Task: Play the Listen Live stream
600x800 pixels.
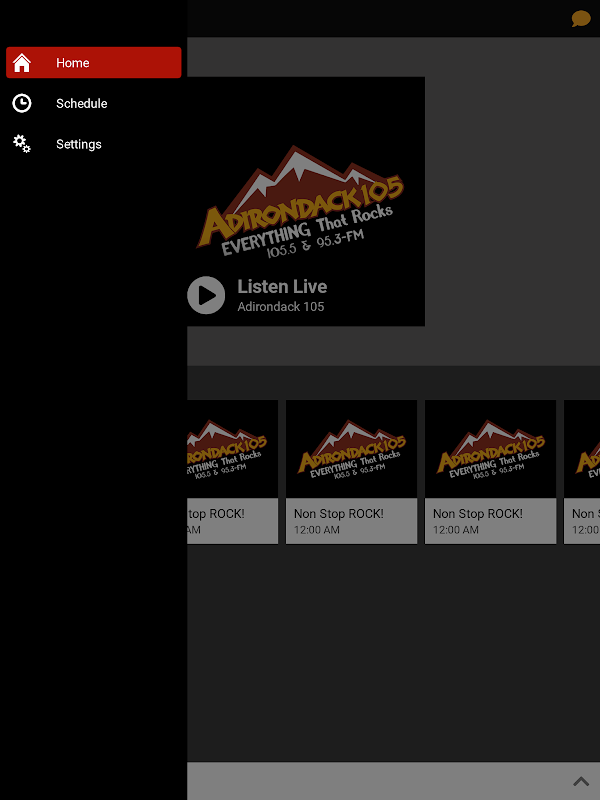Action: [x=206, y=295]
